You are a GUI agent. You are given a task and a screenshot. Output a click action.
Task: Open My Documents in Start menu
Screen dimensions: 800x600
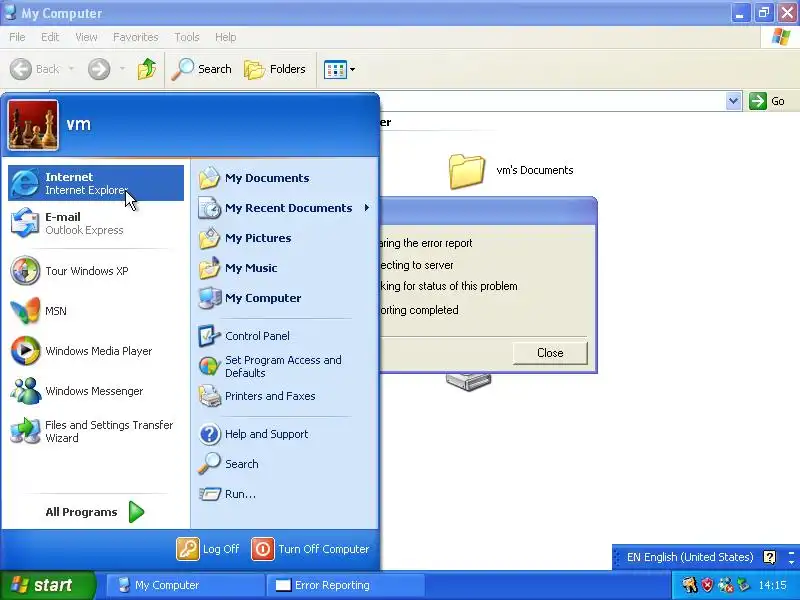tap(285, 178)
